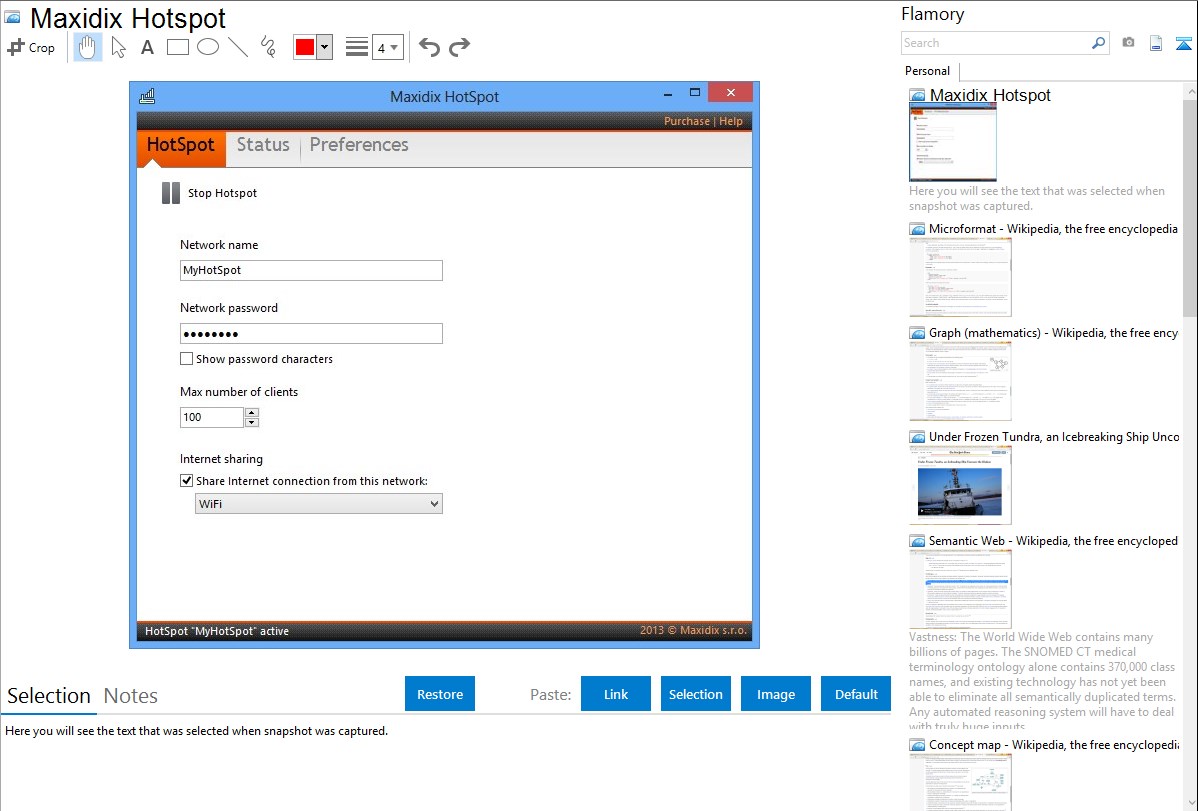Click the Semantic Web entry's snapshot icon
The height and width of the screenshot is (811, 1198).
click(917, 541)
